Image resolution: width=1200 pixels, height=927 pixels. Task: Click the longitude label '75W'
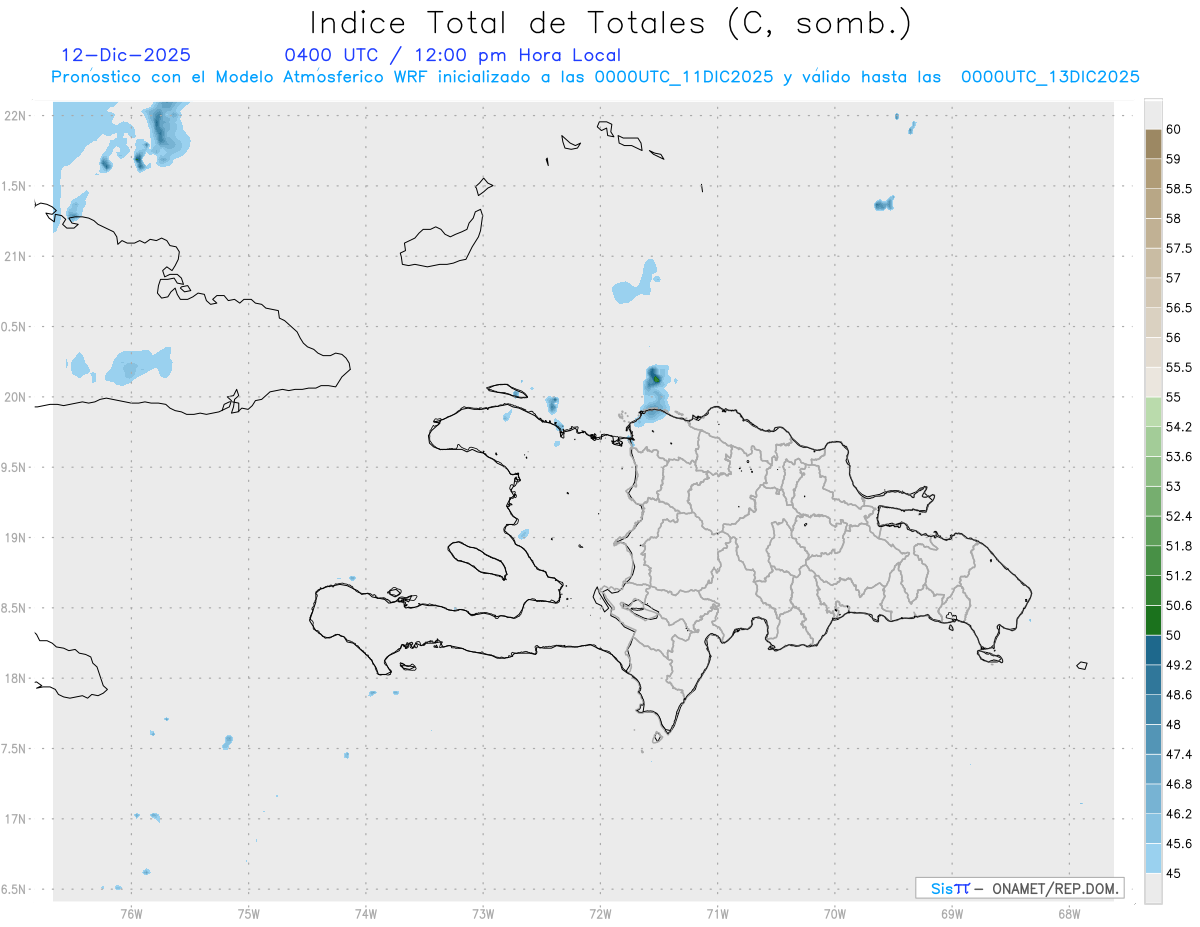(x=249, y=914)
